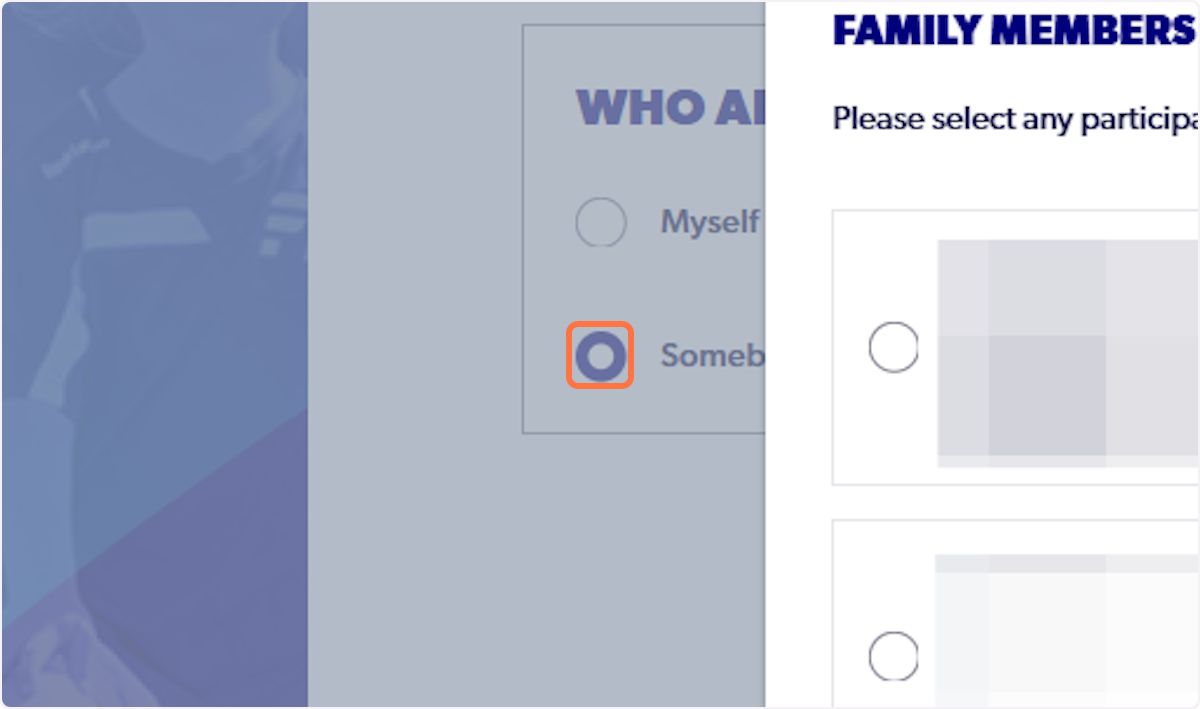The image size is (1200, 709).
Task: Click the border of the first participant card
Action: tap(832, 347)
